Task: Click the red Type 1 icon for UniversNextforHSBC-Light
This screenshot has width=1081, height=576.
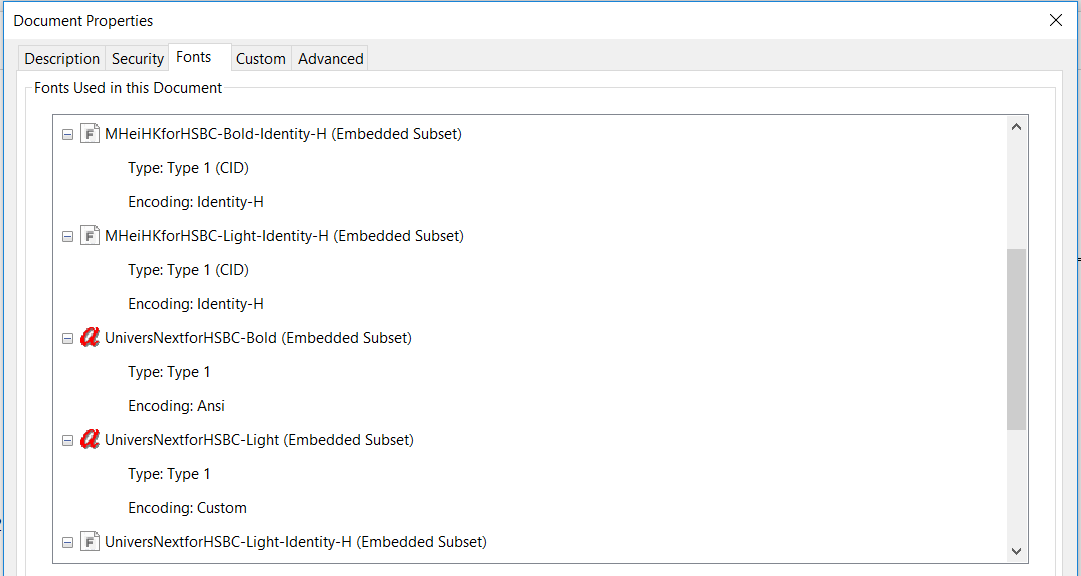Action: pos(90,440)
